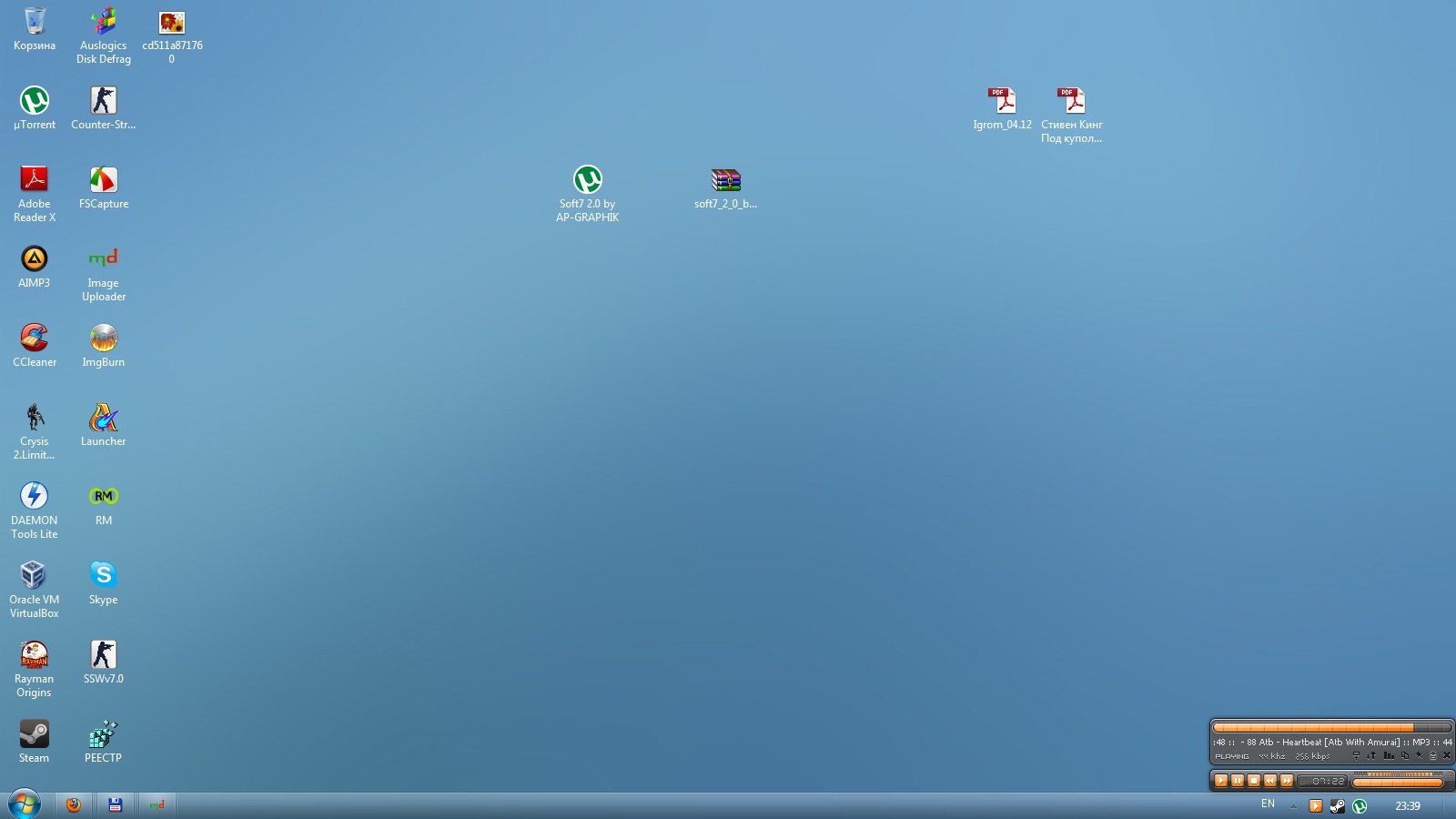Pause playback in the AIMP widget
This screenshot has height=819, width=1456.
coord(1238,781)
